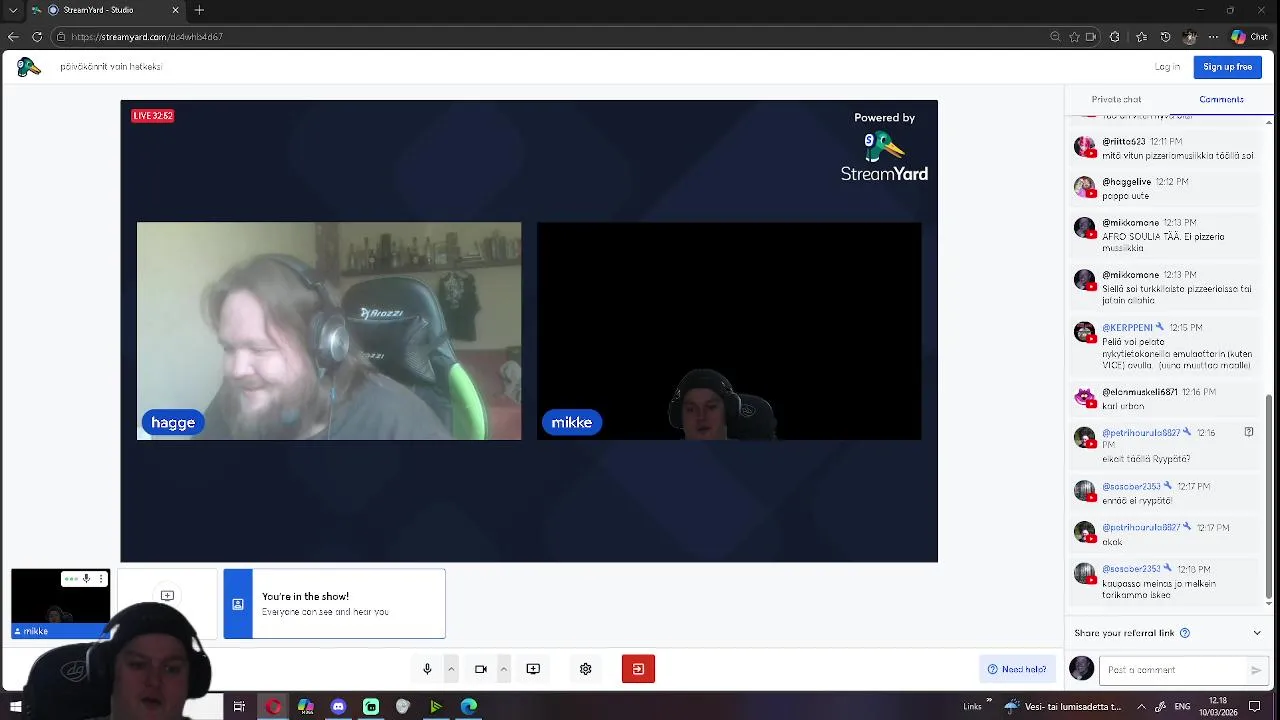Click the camera-in-use icon in address bar
This screenshot has height=720, width=1280.
click(x=1091, y=37)
